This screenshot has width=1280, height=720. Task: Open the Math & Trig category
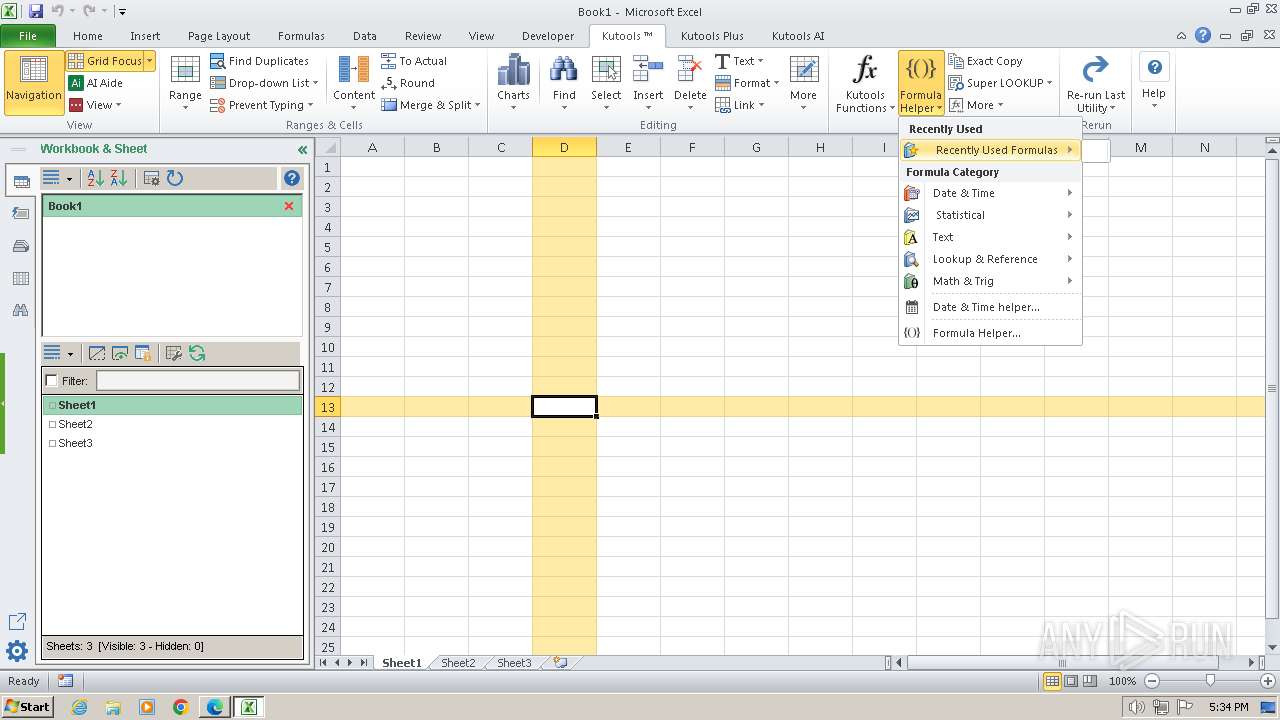[x=990, y=281]
